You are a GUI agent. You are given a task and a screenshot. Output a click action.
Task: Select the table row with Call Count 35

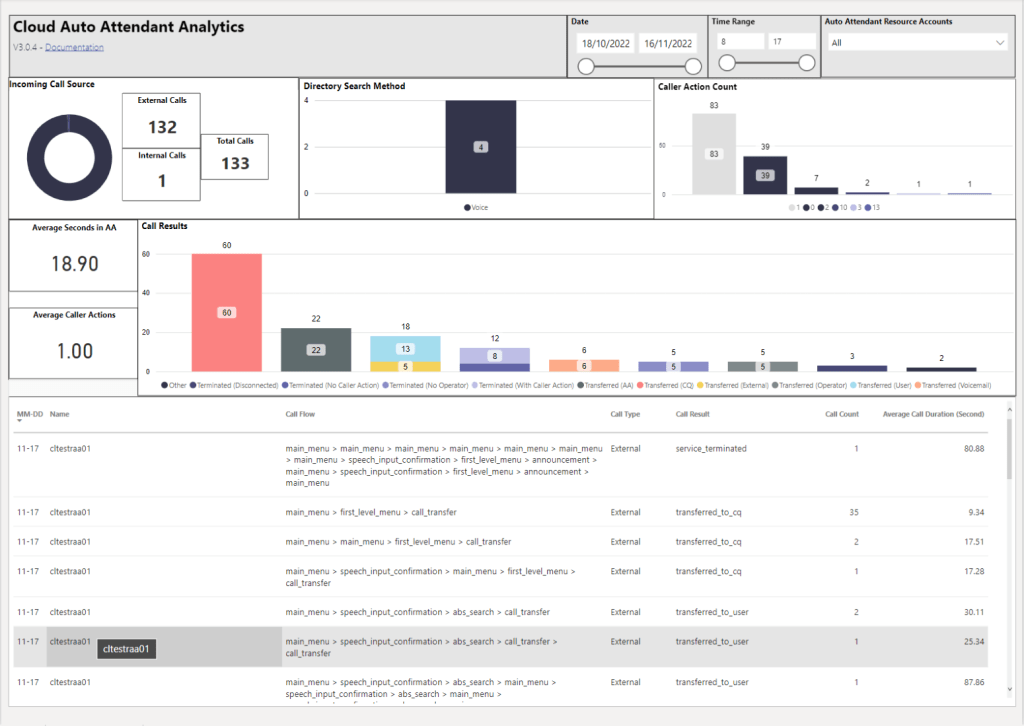500,512
